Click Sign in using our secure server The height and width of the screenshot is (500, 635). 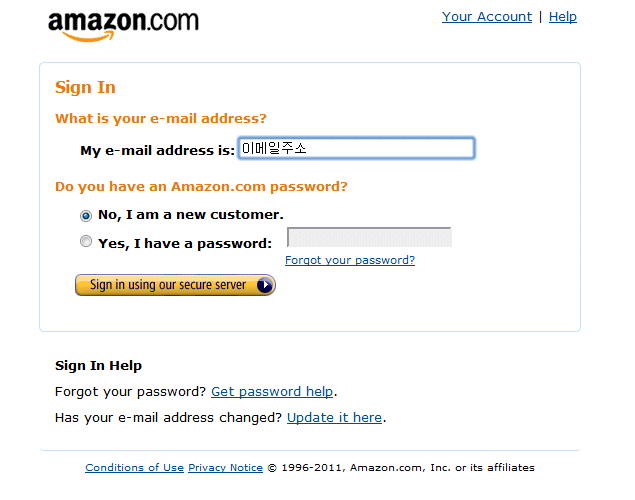point(175,285)
